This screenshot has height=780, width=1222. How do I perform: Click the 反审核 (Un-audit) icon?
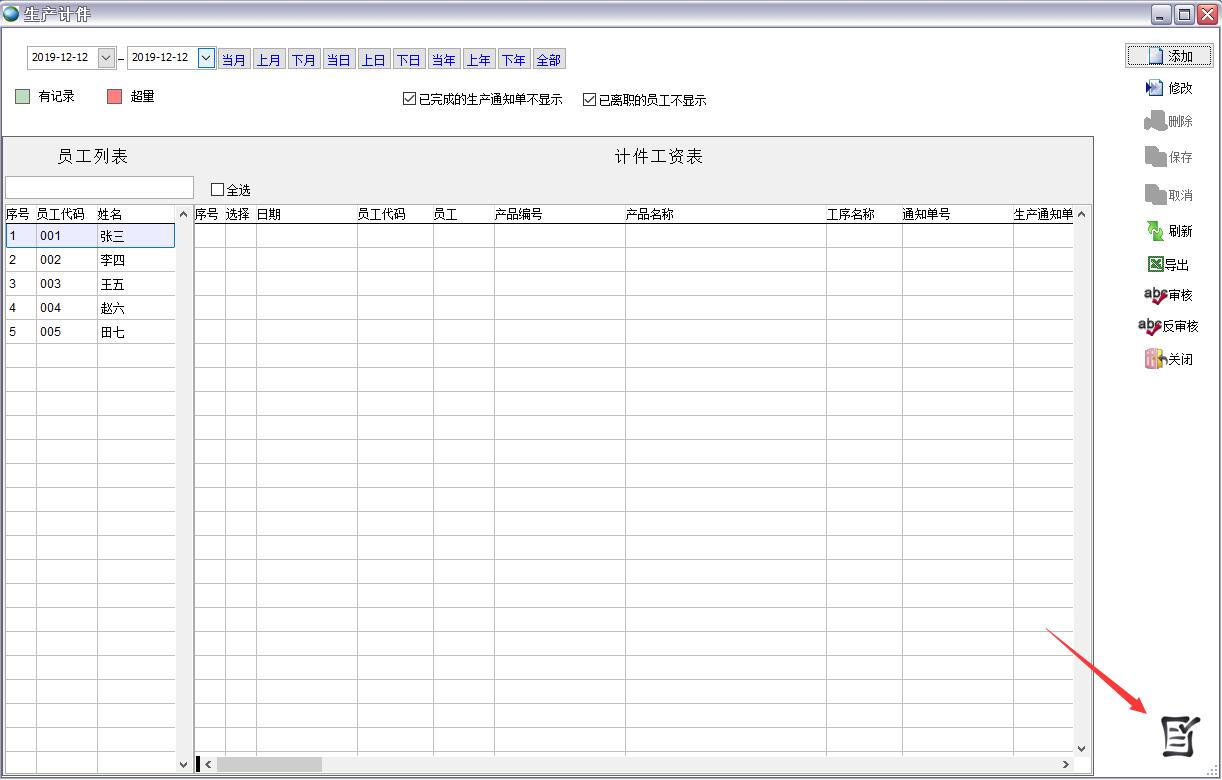(x=1150, y=326)
